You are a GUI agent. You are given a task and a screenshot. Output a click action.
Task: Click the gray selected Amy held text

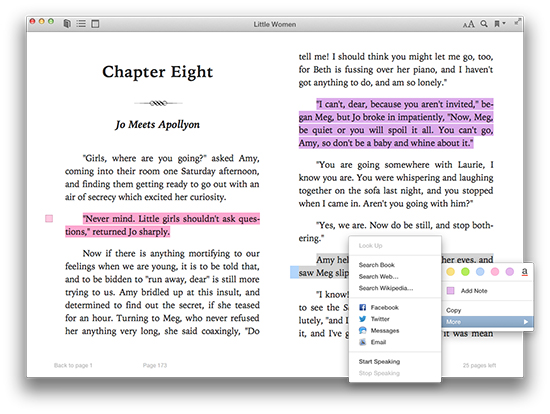coord(323,266)
